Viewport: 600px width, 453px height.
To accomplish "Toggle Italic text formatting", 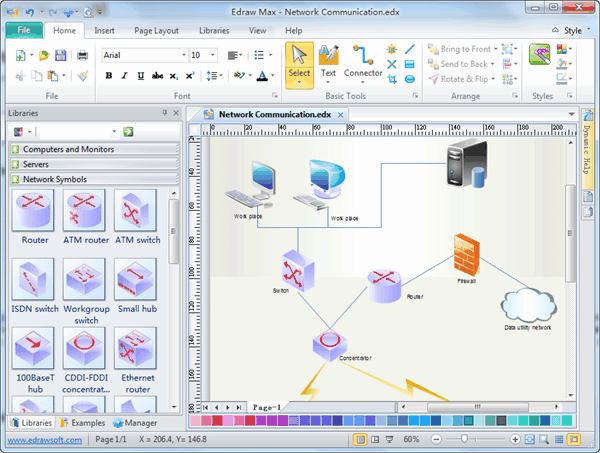I will 124,75.
